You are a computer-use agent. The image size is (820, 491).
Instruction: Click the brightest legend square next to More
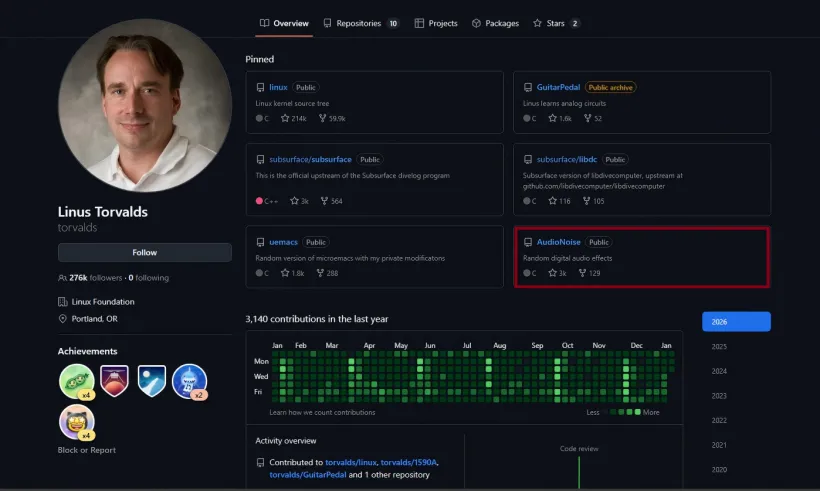pyautogui.click(x=637, y=412)
